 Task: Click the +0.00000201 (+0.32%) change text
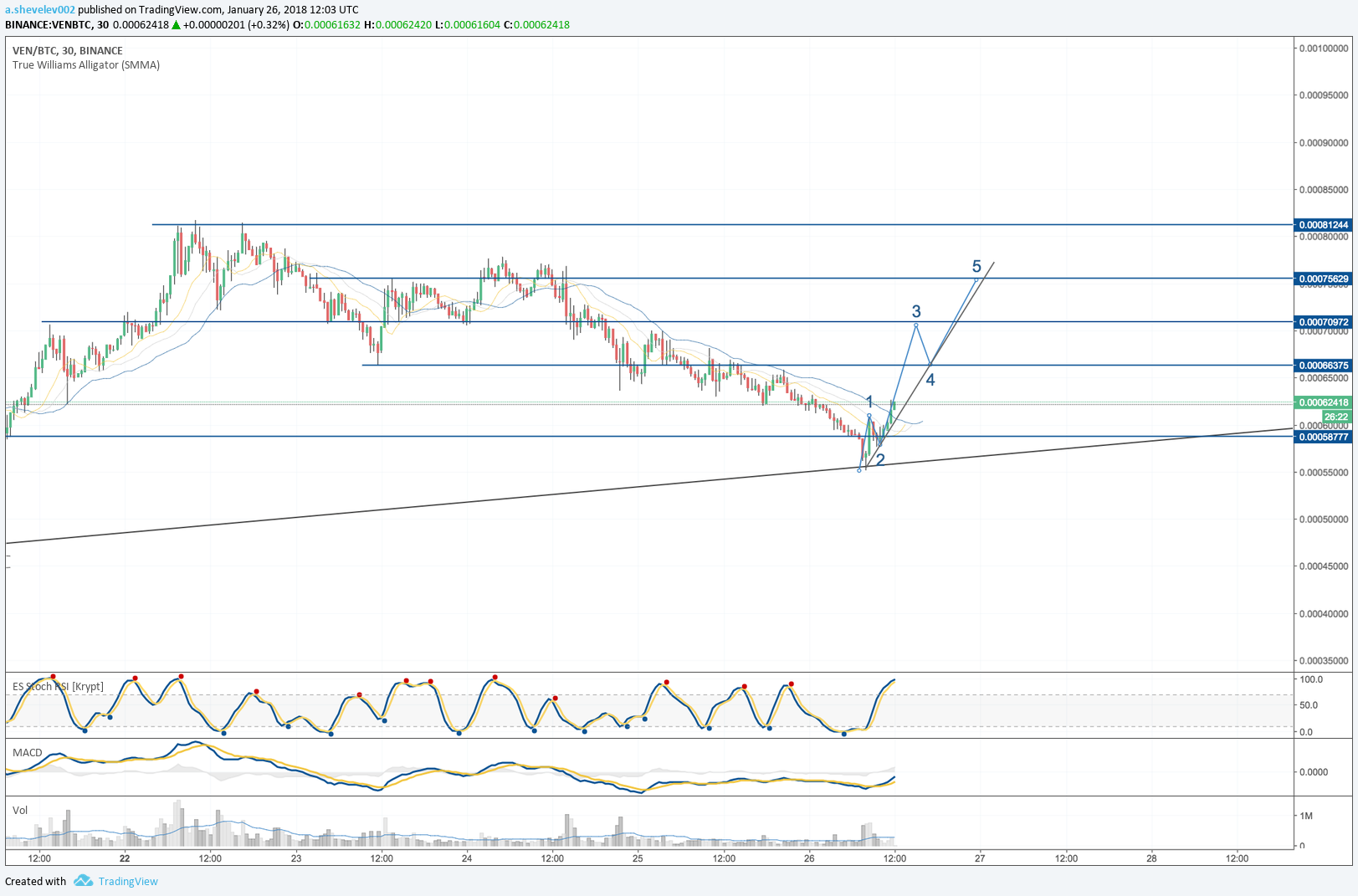(236, 25)
